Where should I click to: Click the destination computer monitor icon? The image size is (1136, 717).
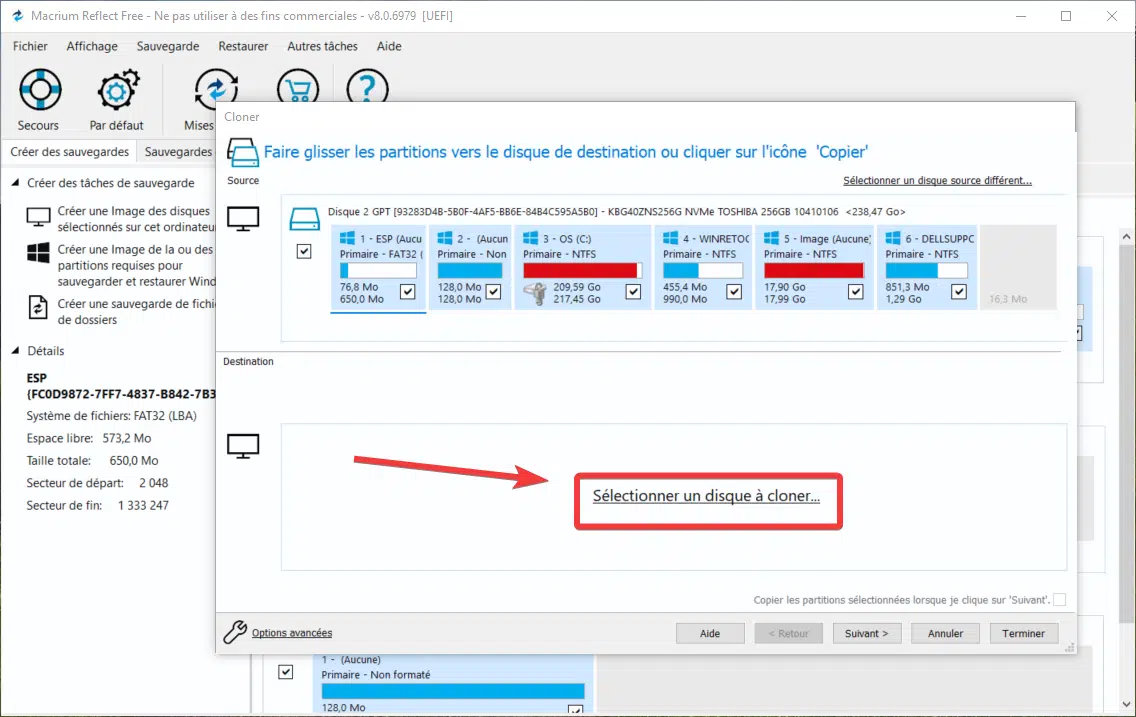243,446
